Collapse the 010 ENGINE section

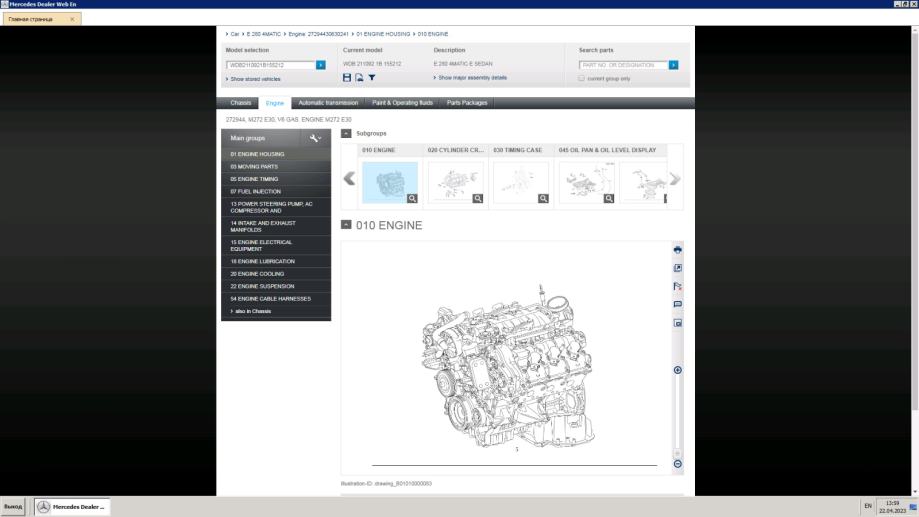pyautogui.click(x=346, y=225)
